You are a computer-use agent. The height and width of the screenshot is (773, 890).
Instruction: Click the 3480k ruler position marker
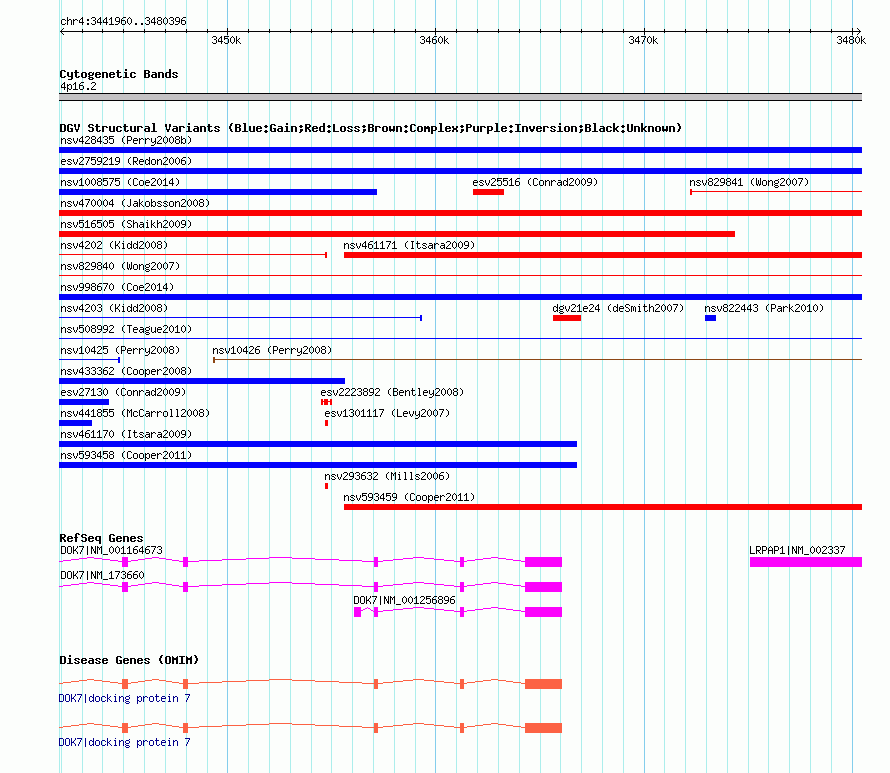pos(851,40)
